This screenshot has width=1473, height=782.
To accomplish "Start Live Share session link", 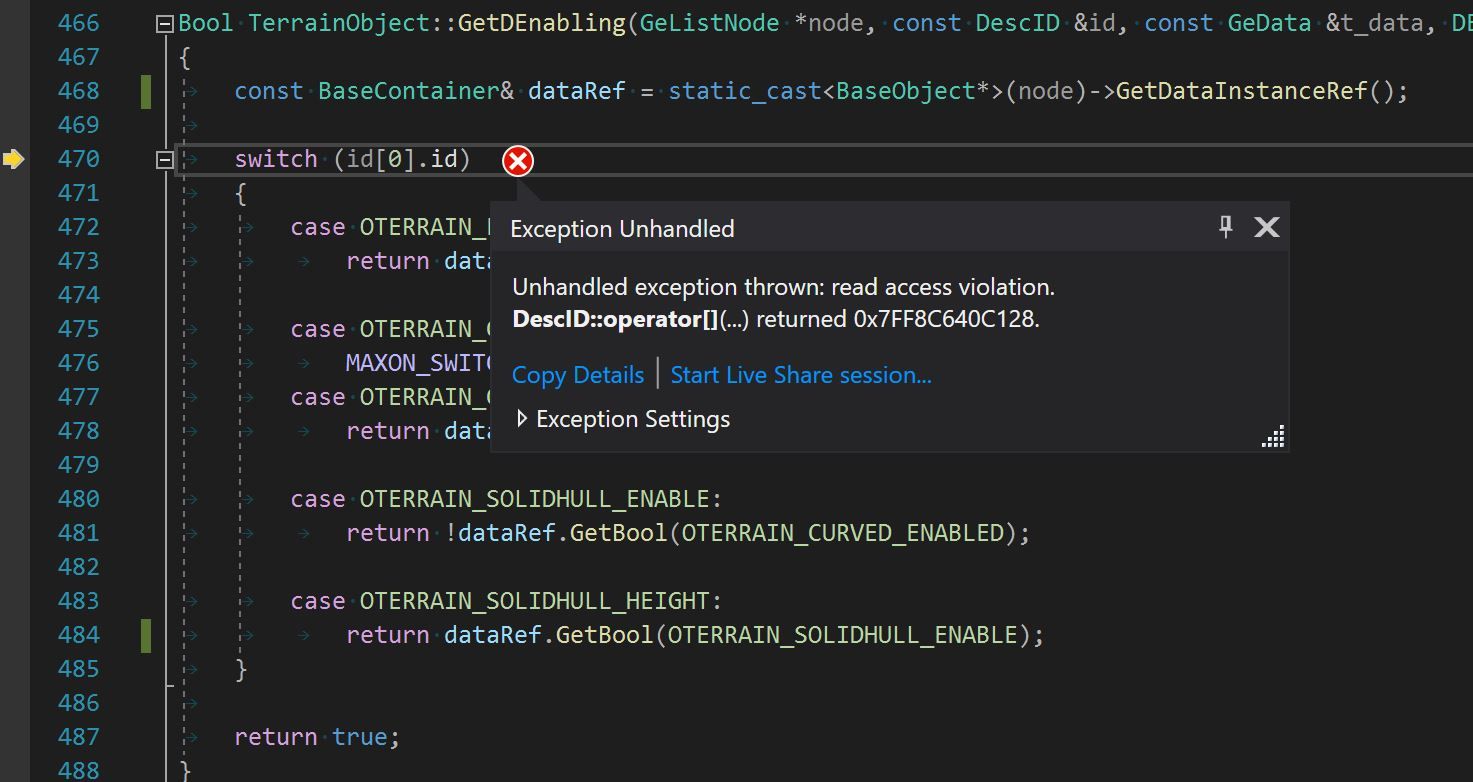I will click(801, 375).
